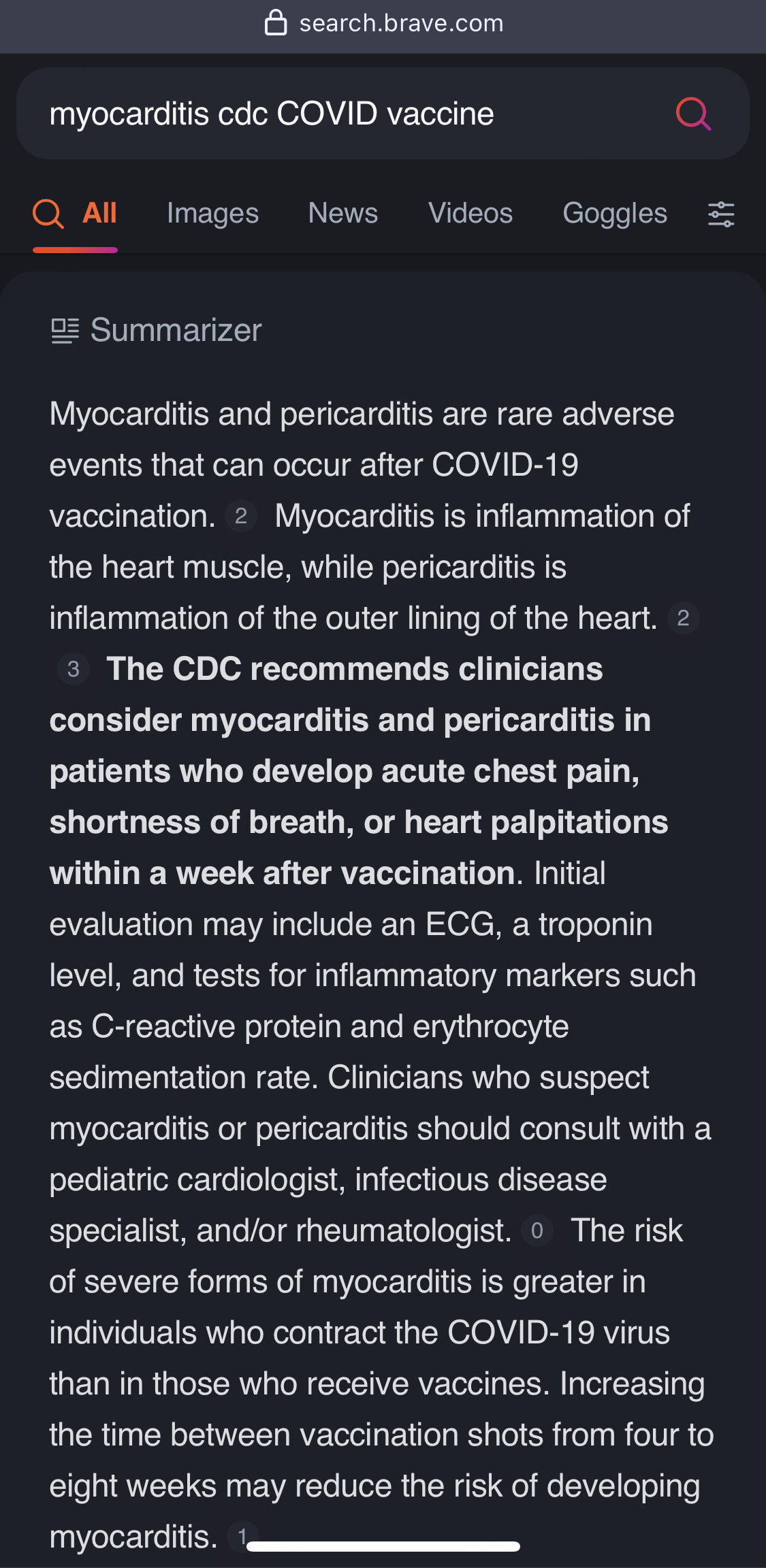Click the orange magnifier beside All
The width and height of the screenshot is (766, 1568).
48,214
